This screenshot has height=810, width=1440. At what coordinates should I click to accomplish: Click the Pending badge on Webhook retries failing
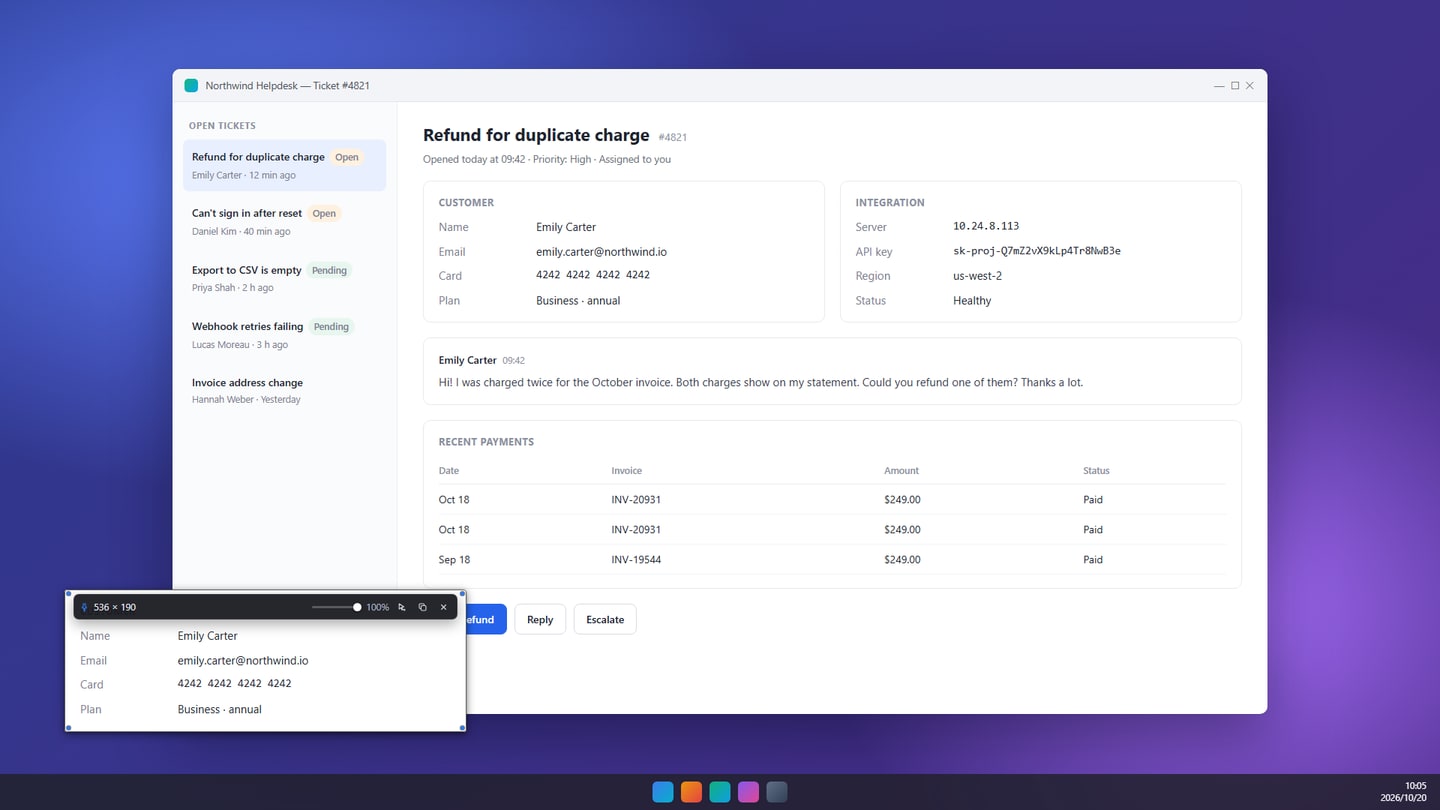331,327
